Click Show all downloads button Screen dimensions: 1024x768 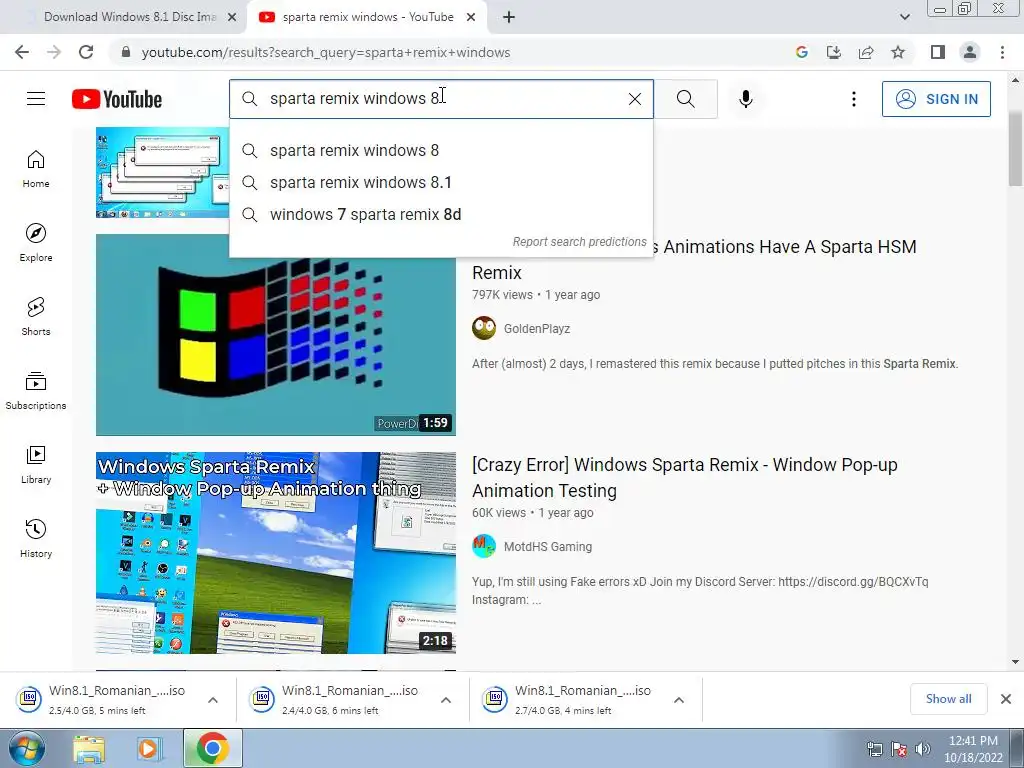click(x=948, y=699)
